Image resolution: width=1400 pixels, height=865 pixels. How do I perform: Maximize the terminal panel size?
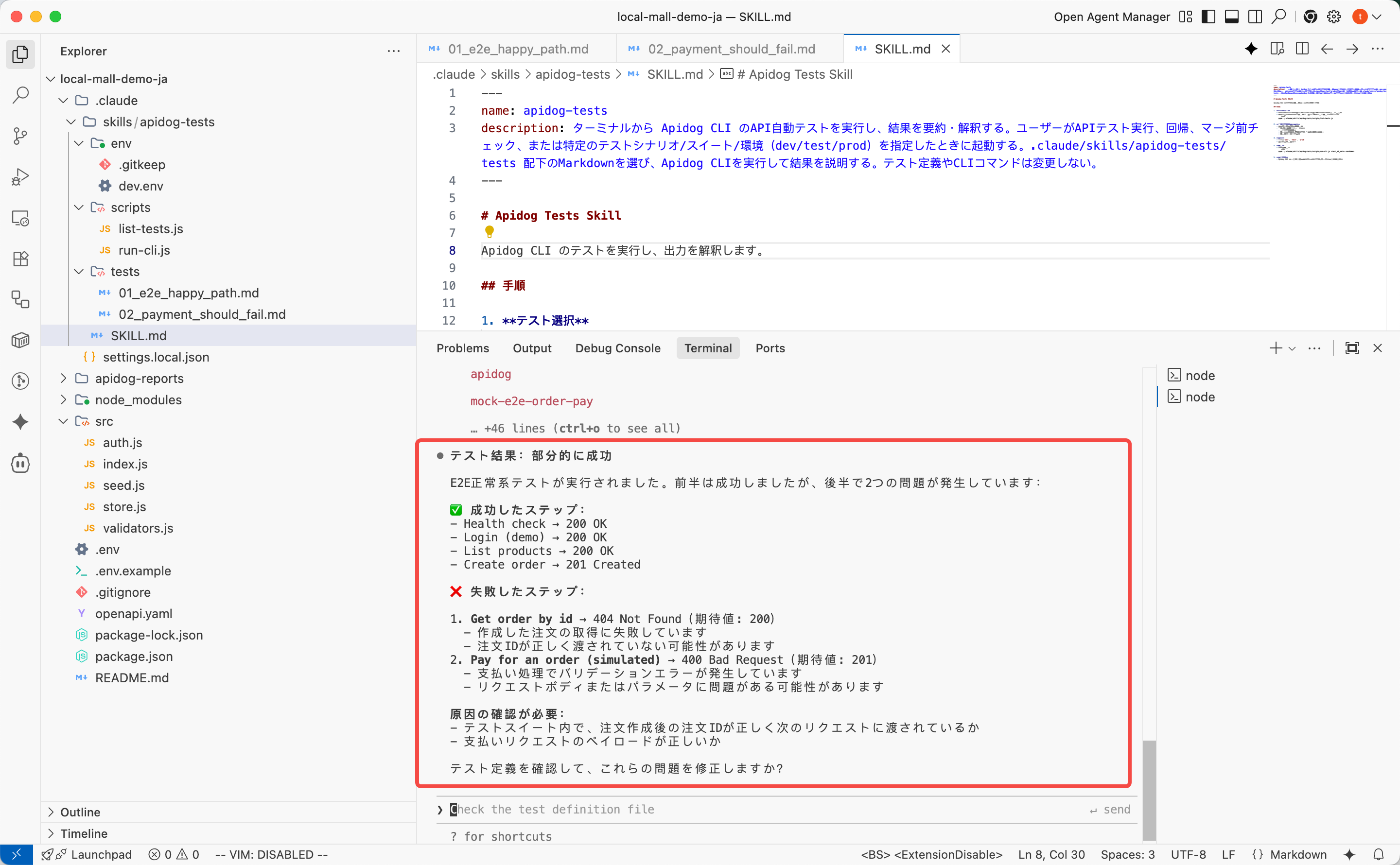pyautogui.click(x=1352, y=348)
